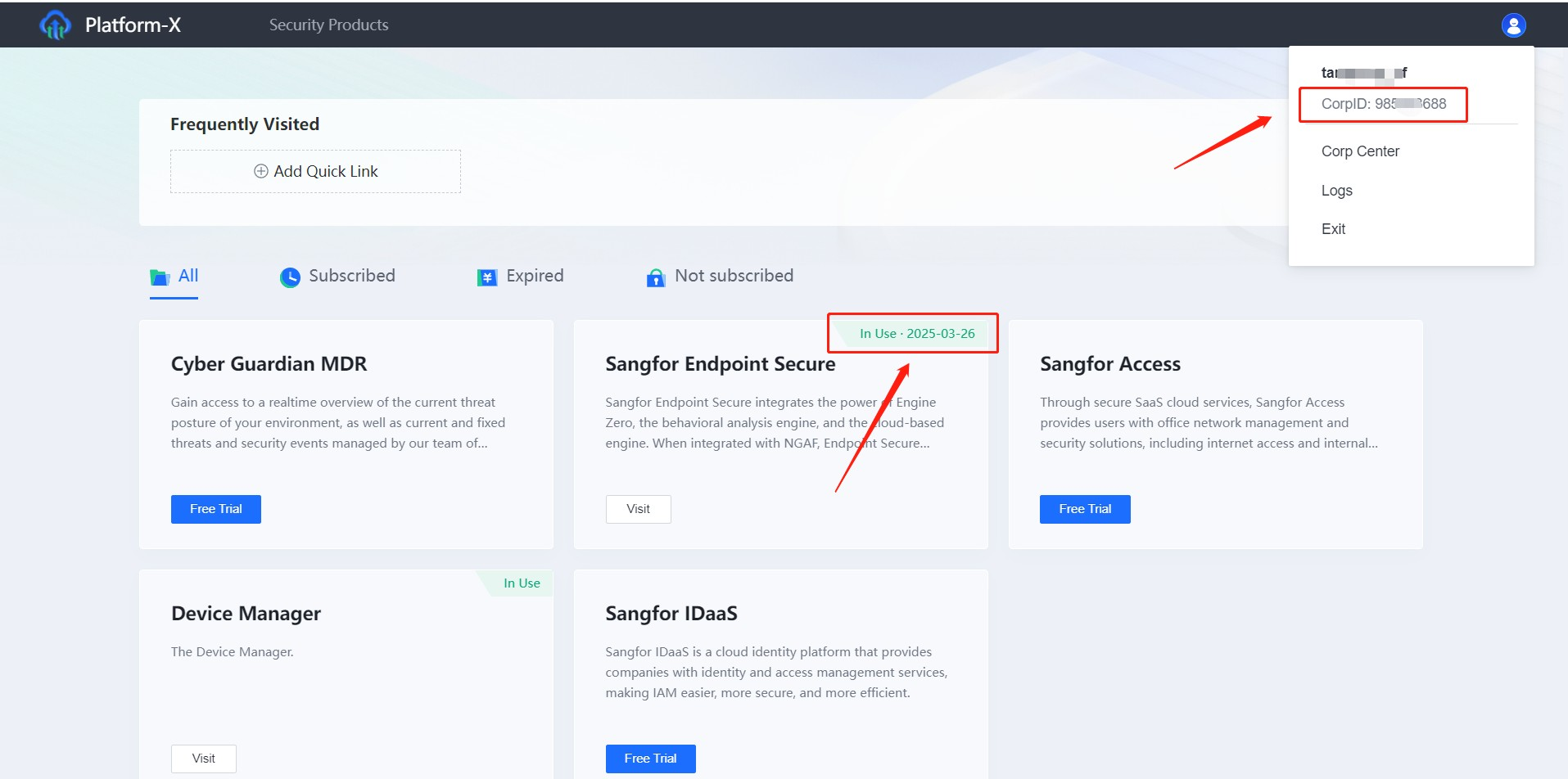Image resolution: width=1568 pixels, height=779 pixels.
Task: Click Cyber Guardian MDR card title
Action: pyautogui.click(x=269, y=364)
